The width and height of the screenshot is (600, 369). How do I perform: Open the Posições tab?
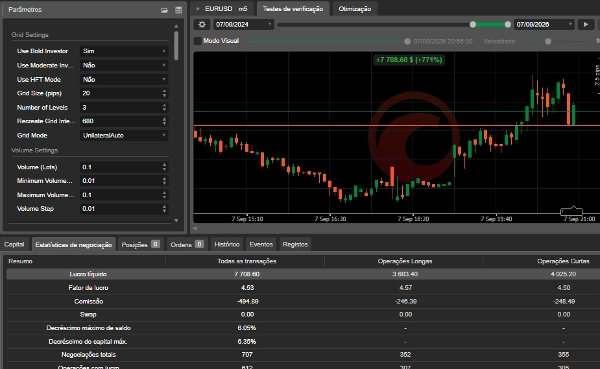pyautogui.click(x=140, y=245)
